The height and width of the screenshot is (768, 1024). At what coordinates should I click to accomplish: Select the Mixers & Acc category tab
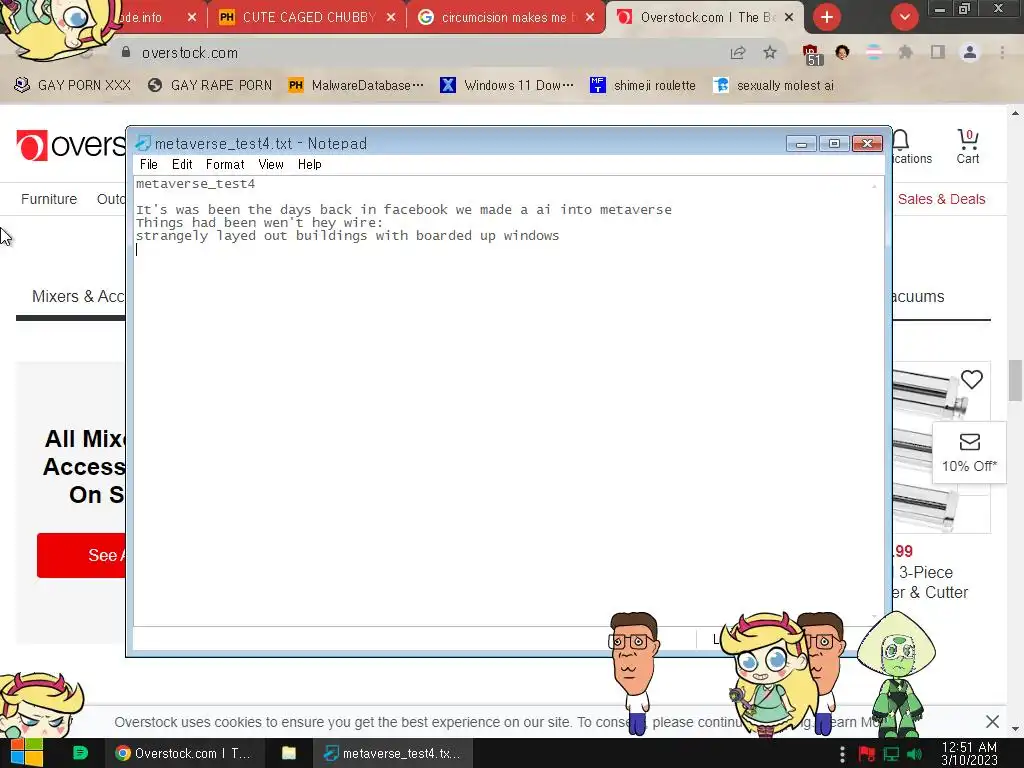point(78,296)
